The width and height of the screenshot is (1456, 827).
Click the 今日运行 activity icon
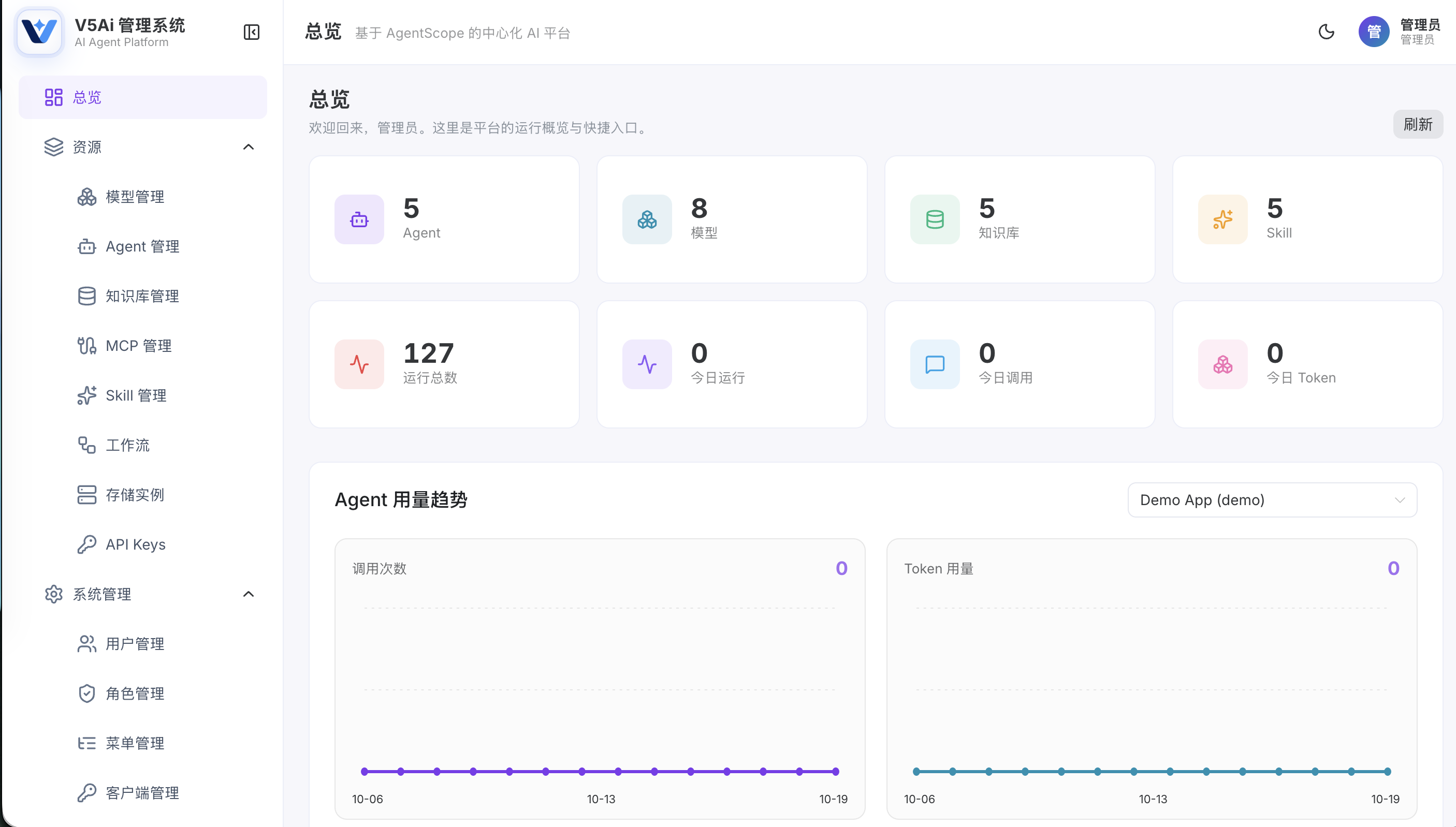pos(647,364)
